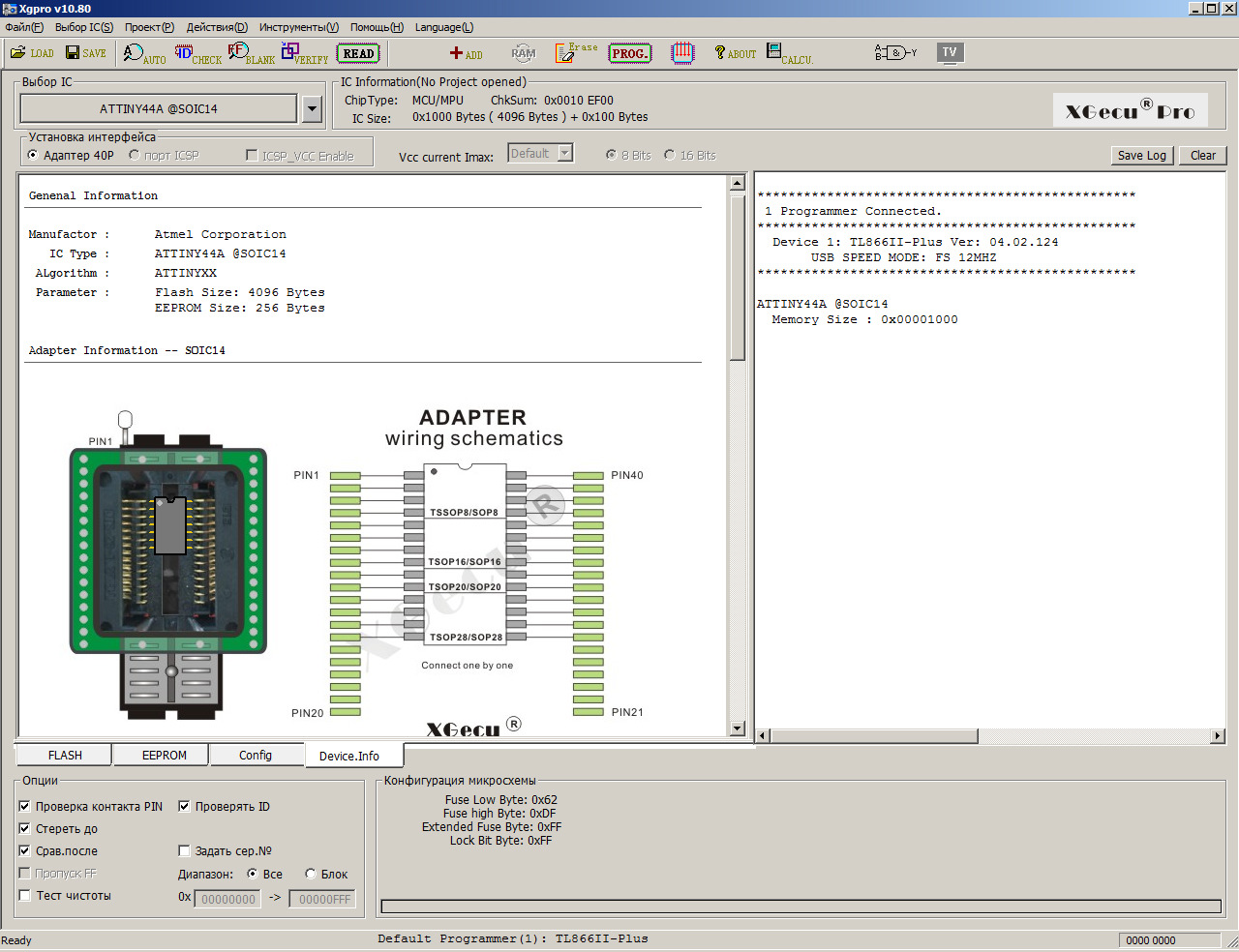Click Fuse Low Byte: 0x62 text
Viewport: 1239px width, 952px height.
(501, 800)
